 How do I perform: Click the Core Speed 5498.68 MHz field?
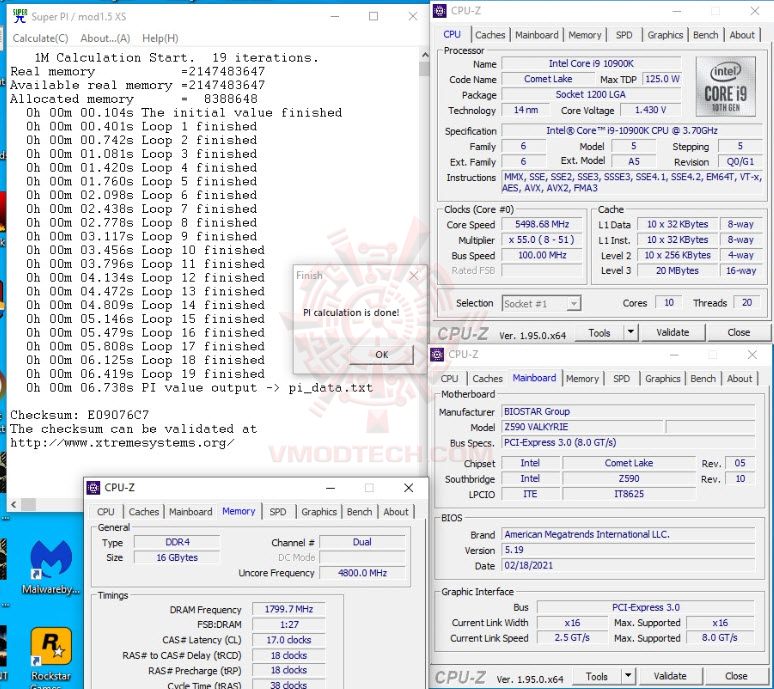pos(542,225)
